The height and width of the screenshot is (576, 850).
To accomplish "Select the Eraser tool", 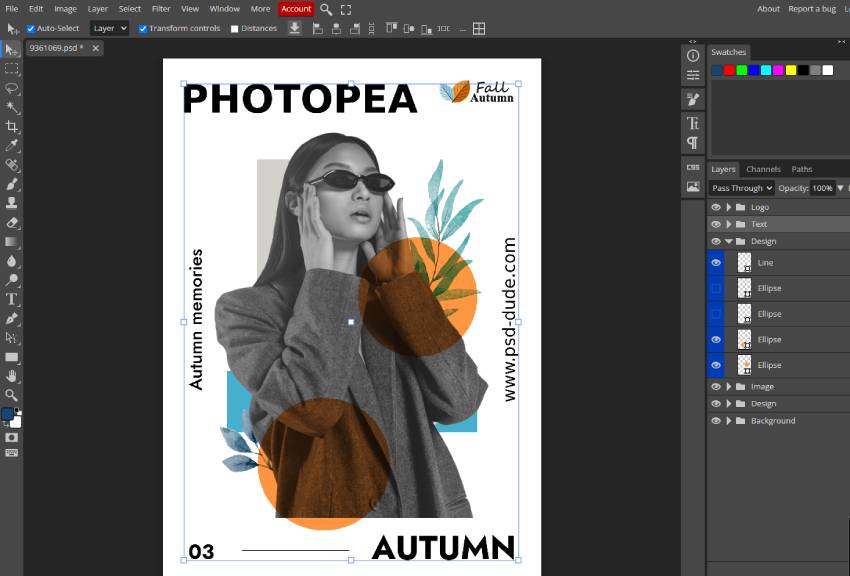I will tap(11, 222).
